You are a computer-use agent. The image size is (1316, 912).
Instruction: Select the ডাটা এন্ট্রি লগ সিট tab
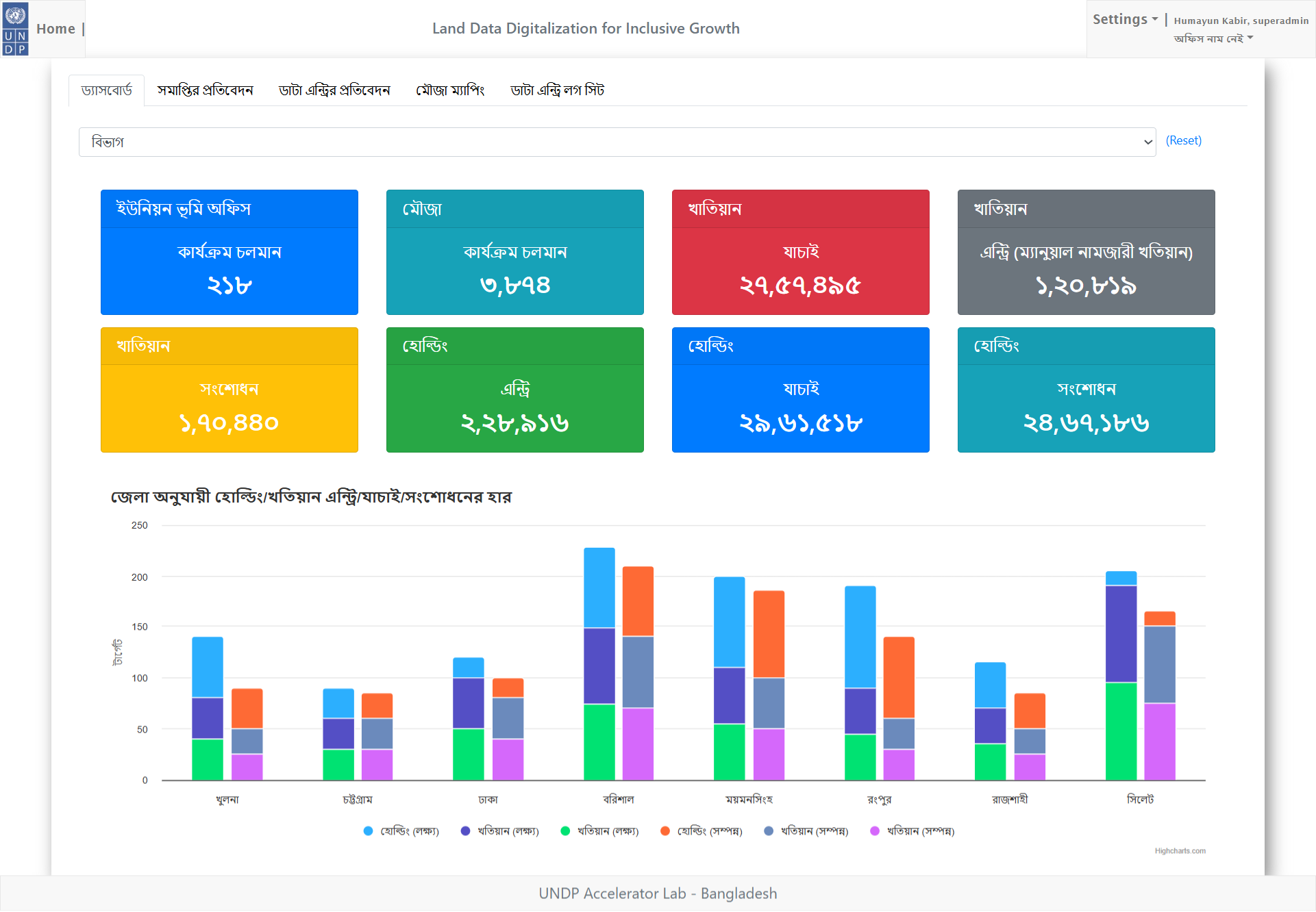pos(557,90)
